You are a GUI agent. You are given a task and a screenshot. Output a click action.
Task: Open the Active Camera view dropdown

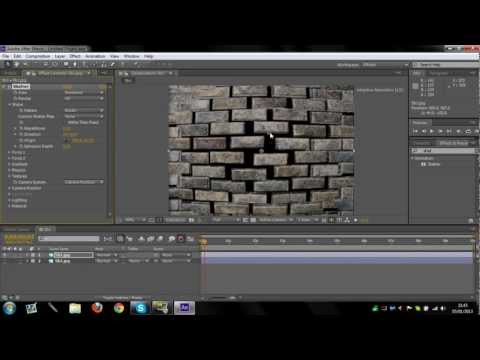pyautogui.click(x=276, y=220)
